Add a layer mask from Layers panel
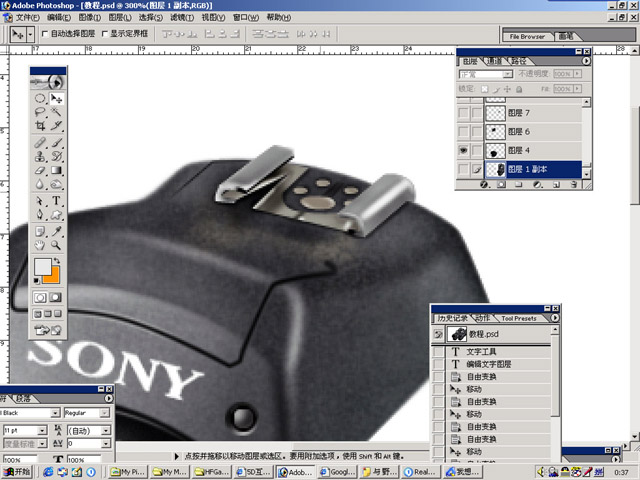 point(501,184)
